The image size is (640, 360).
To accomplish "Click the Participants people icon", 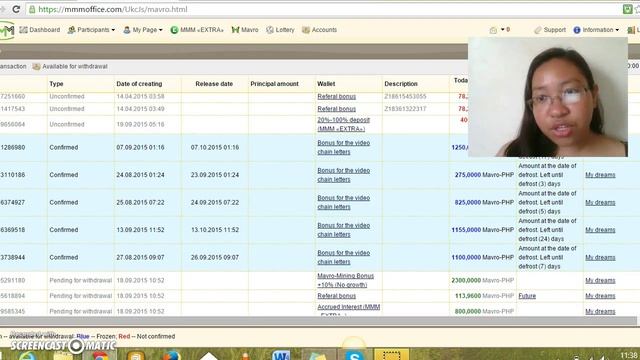I will [71, 30].
